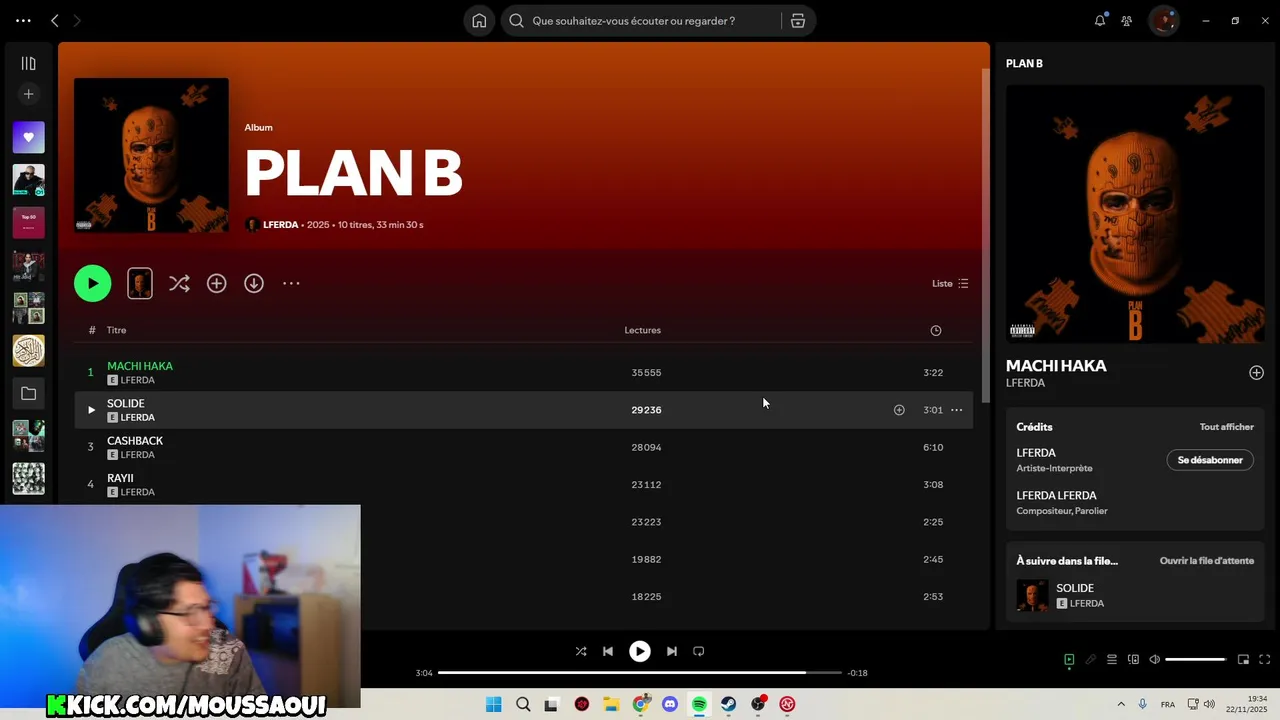Open the Spotify three-dot app menu
This screenshot has width=1280, height=720.
coord(23,20)
